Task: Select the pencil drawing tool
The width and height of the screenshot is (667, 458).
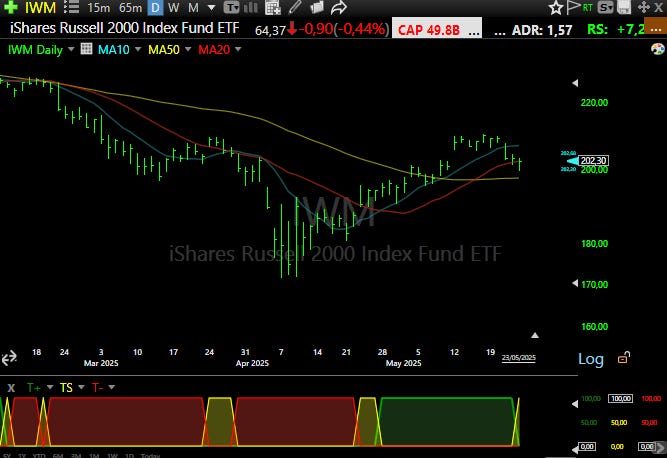Action: point(295,7)
